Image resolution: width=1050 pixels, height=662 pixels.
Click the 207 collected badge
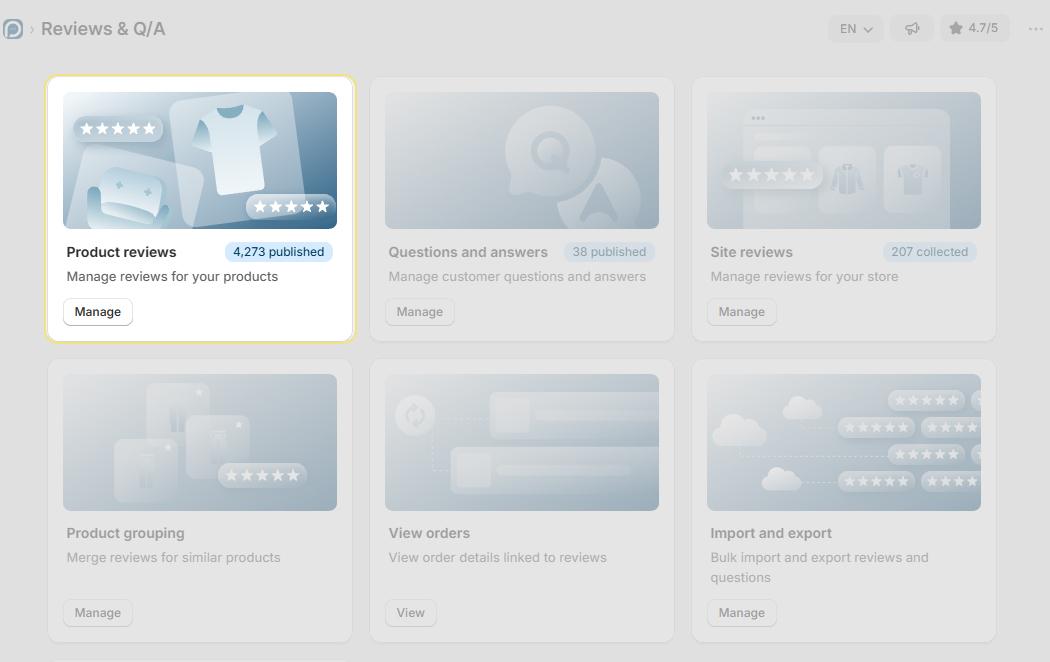pyautogui.click(x=929, y=252)
